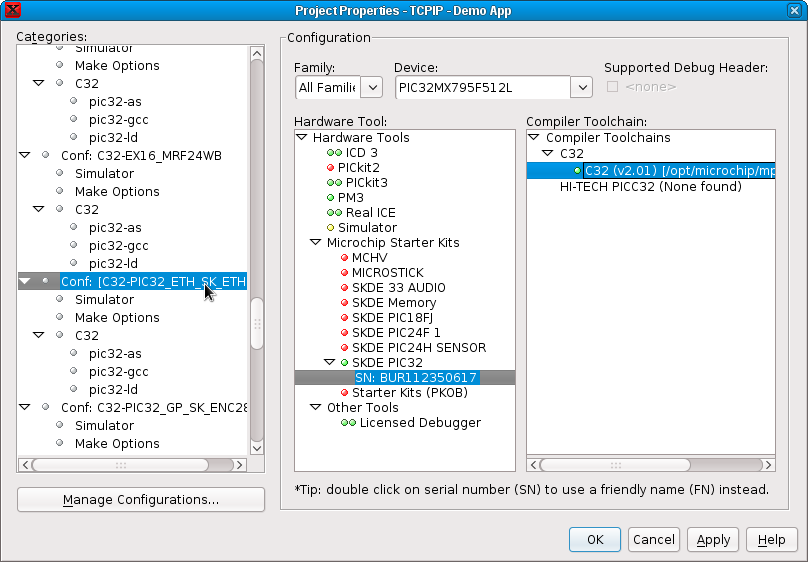Click the red dot beside Starter Kits (PKOB)
808x562 pixels.
point(345,393)
